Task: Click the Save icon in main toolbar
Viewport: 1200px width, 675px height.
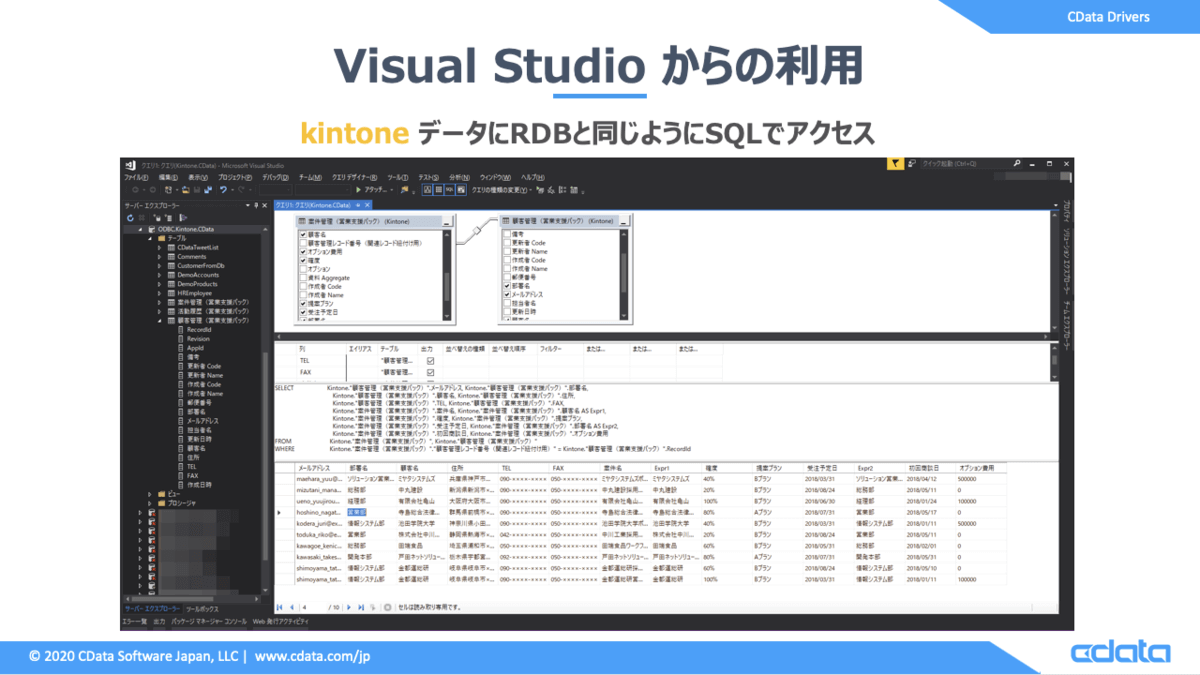Action: click(197, 190)
